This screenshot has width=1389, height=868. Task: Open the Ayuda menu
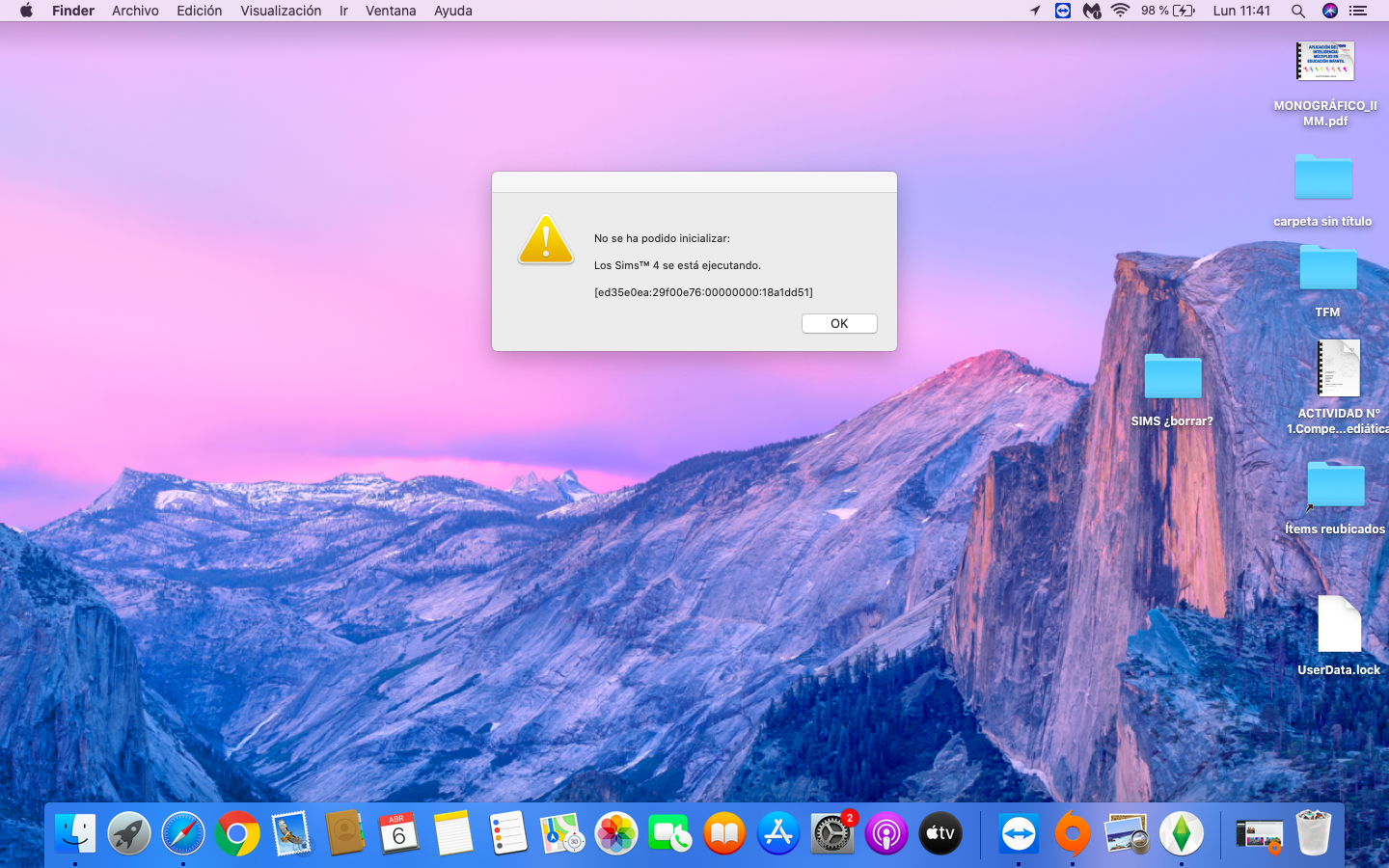pos(453,11)
